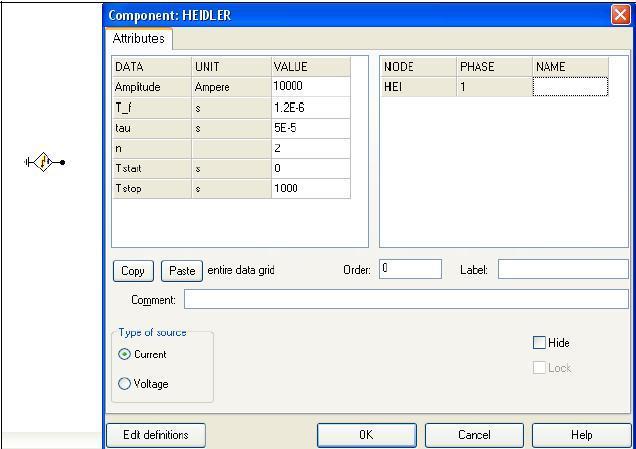Viewport: 636px width, 449px height.
Task: Close the HEIDLER component dialog
Action: [621, 15]
